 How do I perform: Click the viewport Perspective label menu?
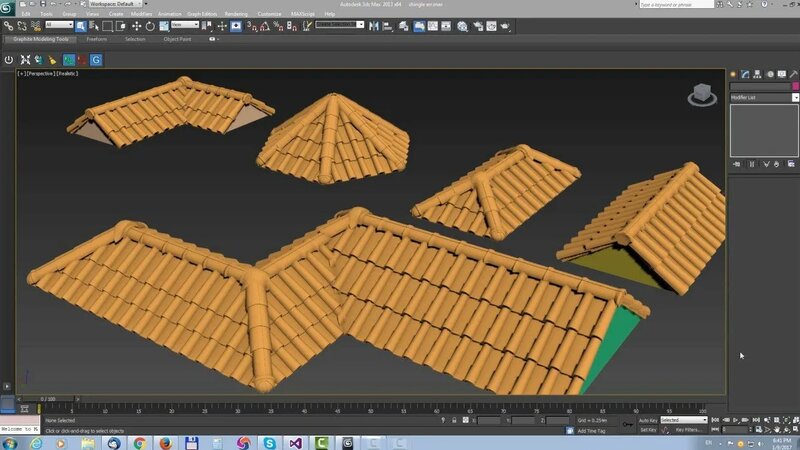coord(40,74)
